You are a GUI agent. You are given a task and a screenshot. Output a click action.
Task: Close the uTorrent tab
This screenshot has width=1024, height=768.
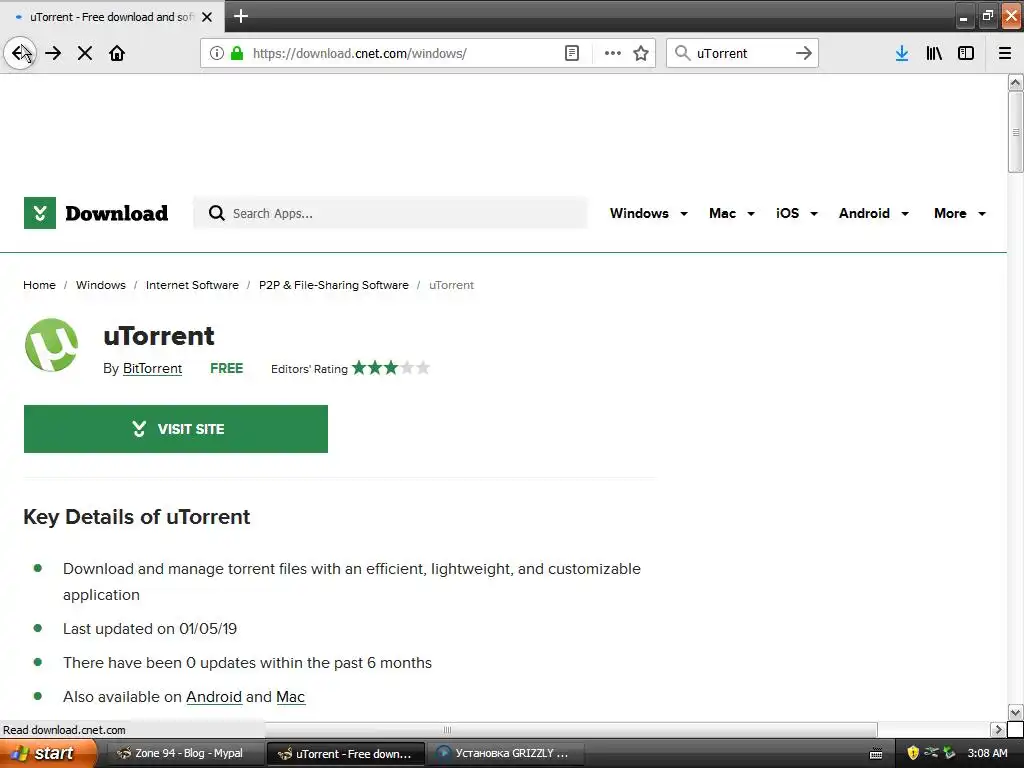coord(207,17)
